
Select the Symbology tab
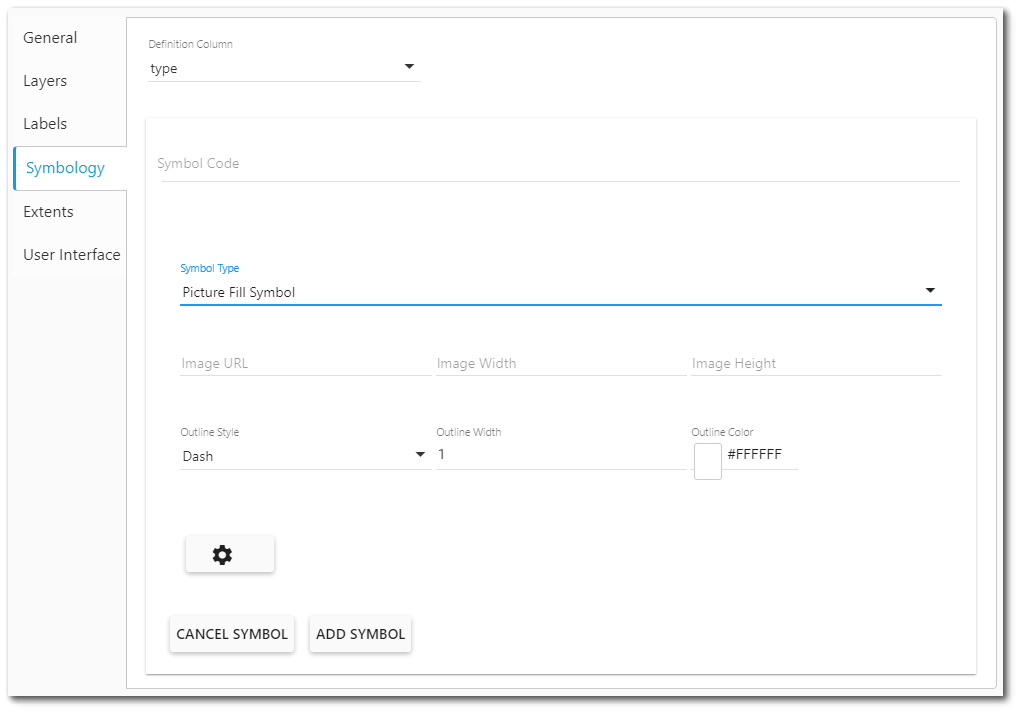pos(63,168)
